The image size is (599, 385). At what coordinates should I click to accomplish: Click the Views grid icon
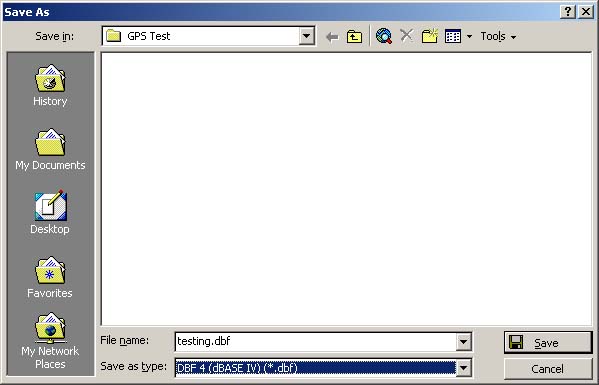point(453,36)
